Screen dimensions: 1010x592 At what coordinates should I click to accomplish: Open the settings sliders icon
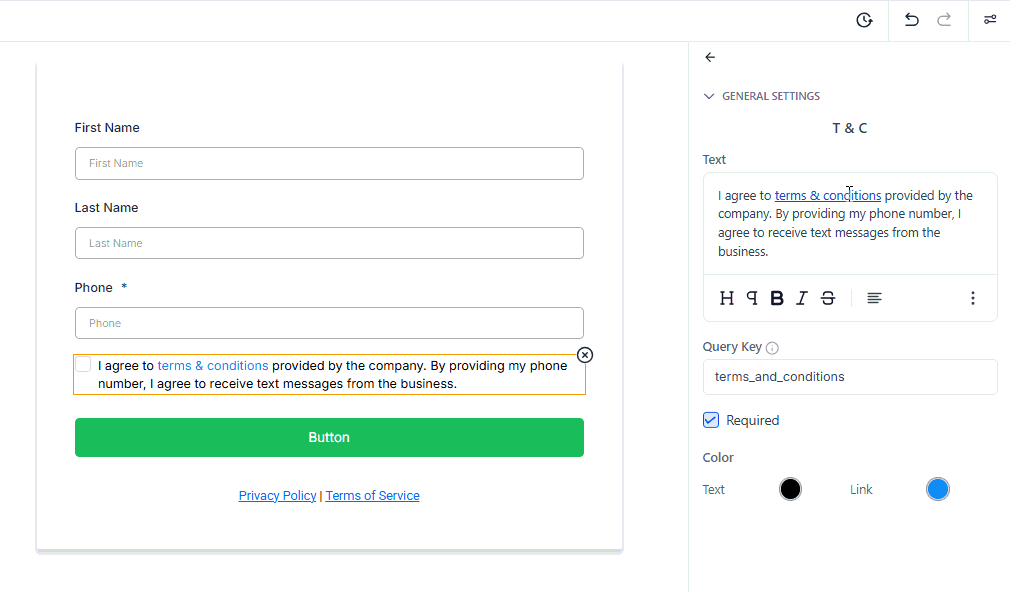[x=990, y=20]
